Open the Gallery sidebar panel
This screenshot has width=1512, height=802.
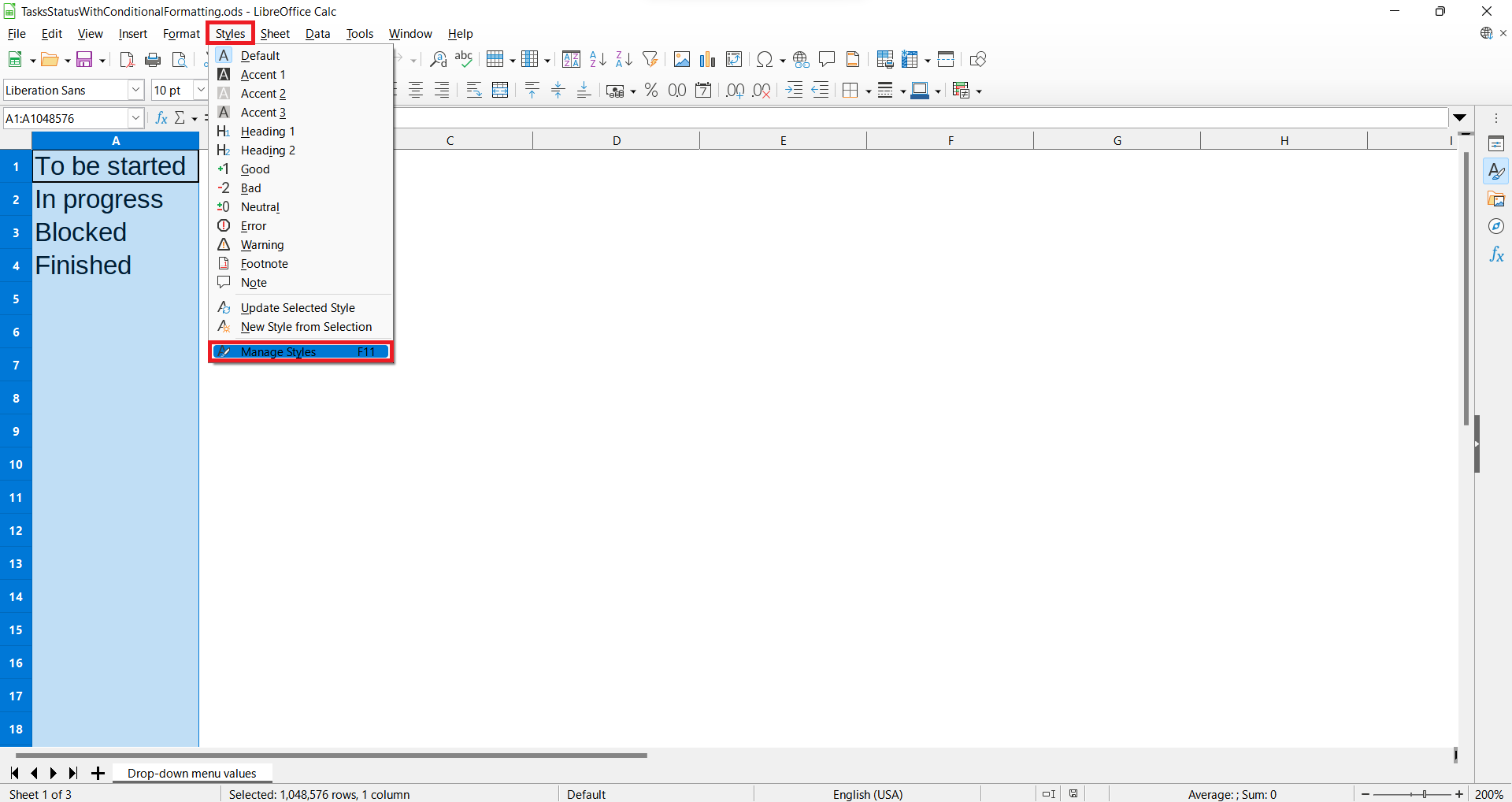tap(1496, 199)
